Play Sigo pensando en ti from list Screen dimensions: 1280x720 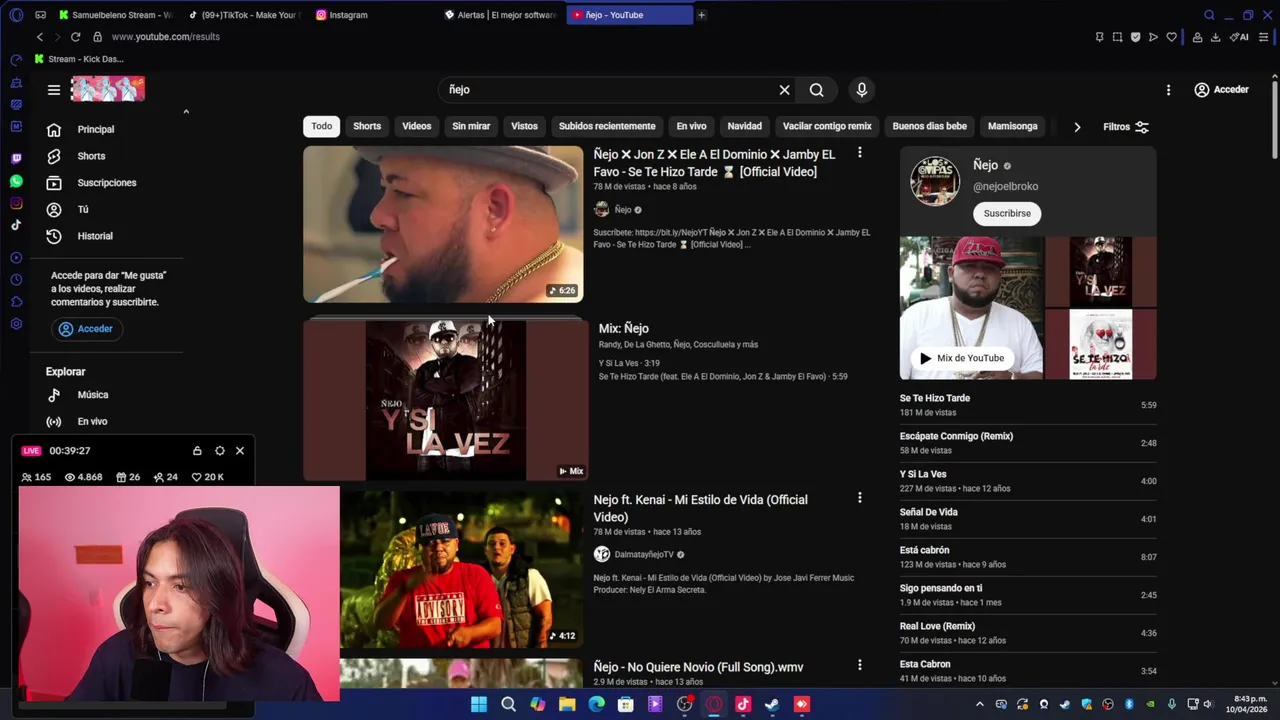pos(1028,595)
